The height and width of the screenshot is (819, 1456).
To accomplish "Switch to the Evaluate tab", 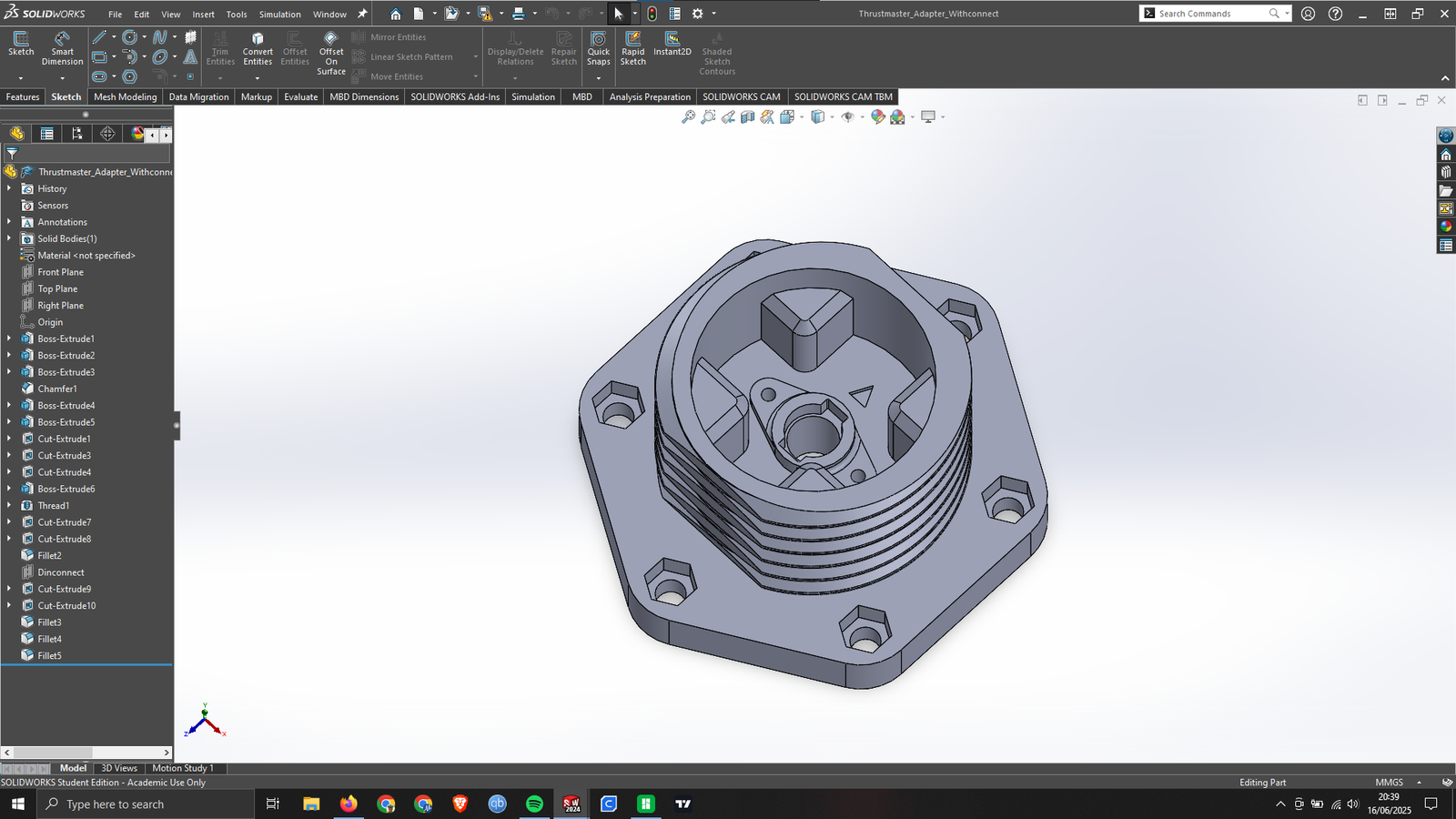I will (300, 96).
